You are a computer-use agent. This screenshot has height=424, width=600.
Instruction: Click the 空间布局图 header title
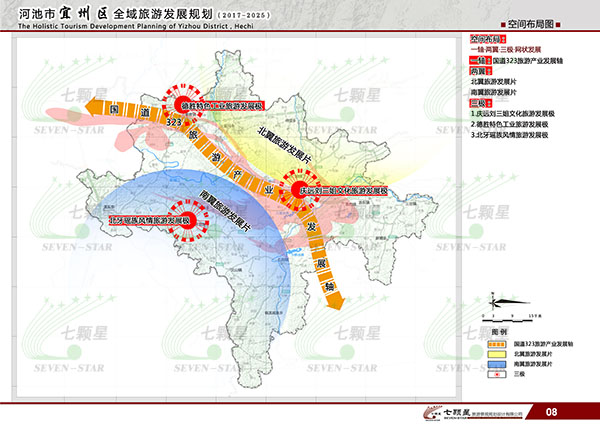pos(529,21)
